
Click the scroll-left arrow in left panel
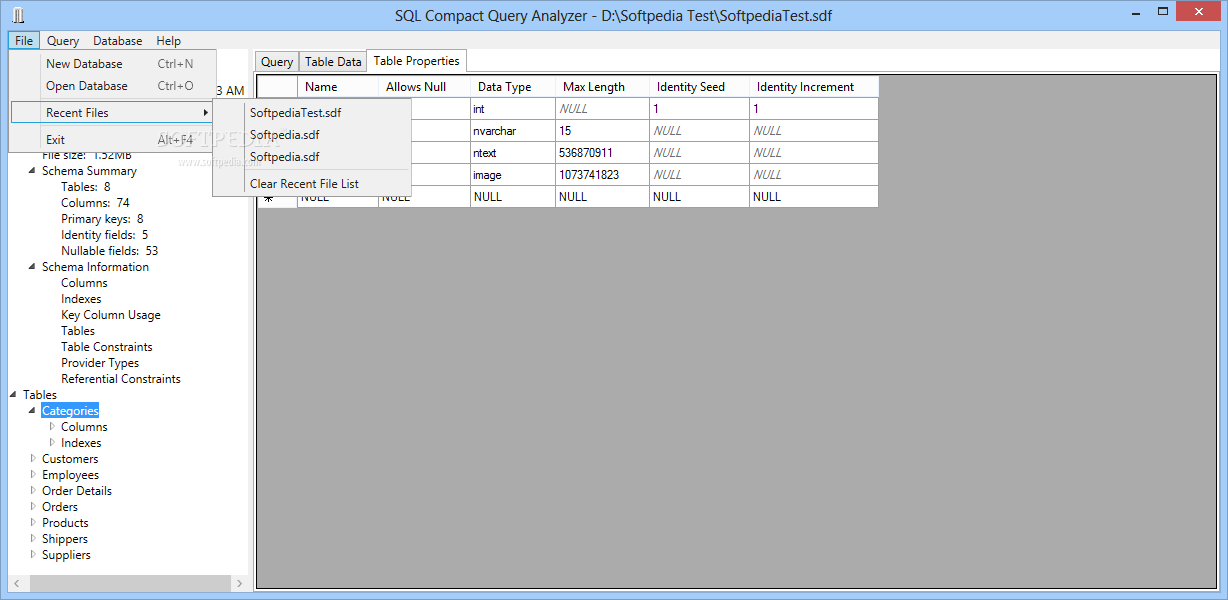click(x=16, y=583)
